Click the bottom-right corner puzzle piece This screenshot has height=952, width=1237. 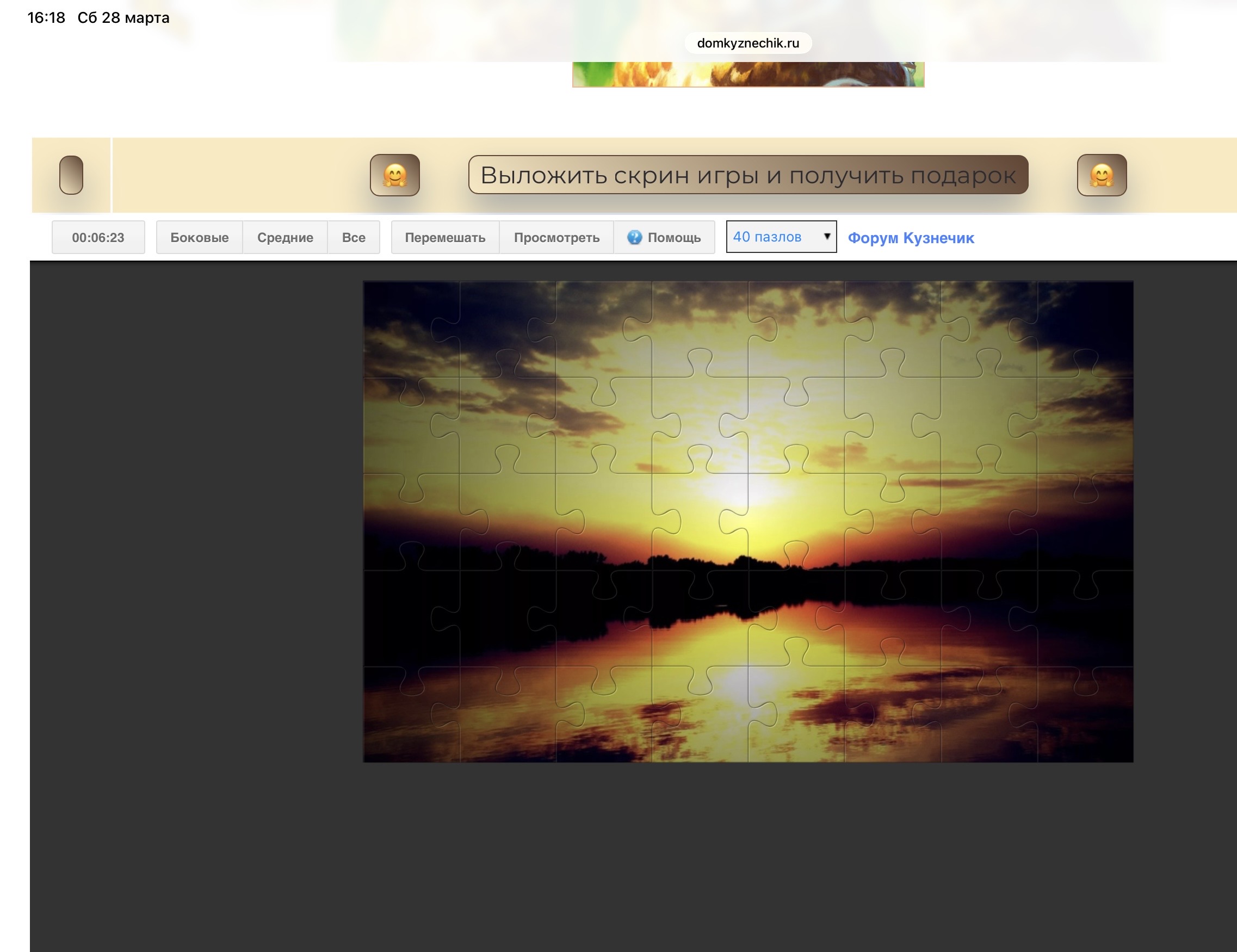tap(1085, 719)
